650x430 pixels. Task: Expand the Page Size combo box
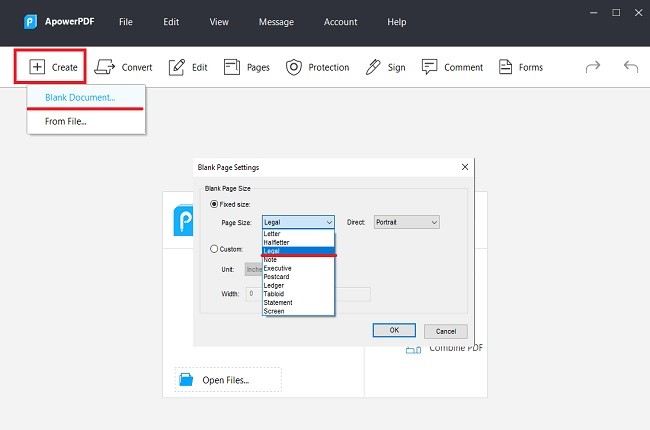pos(298,222)
